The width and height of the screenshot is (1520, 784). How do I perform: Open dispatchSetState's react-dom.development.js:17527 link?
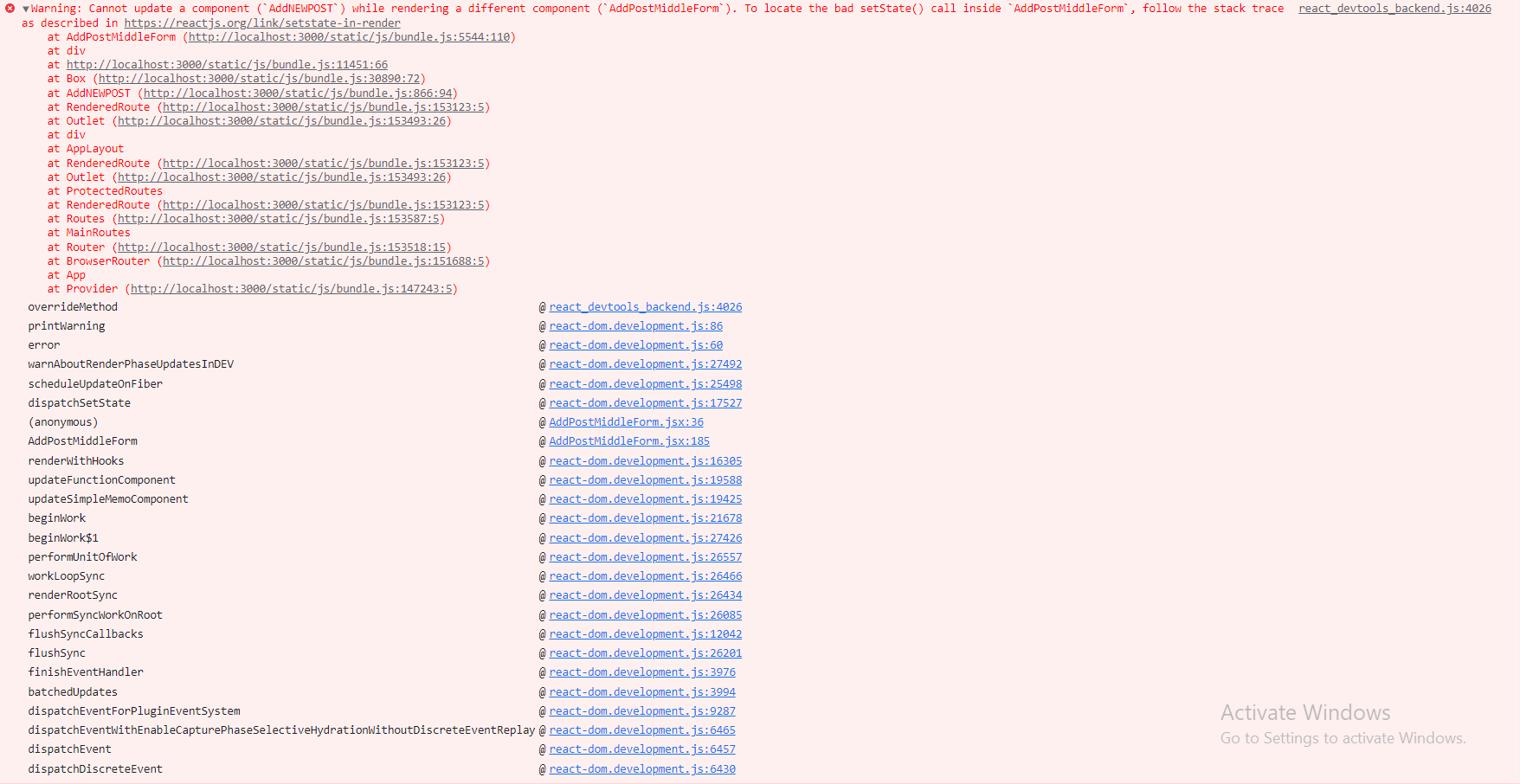coord(646,403)
